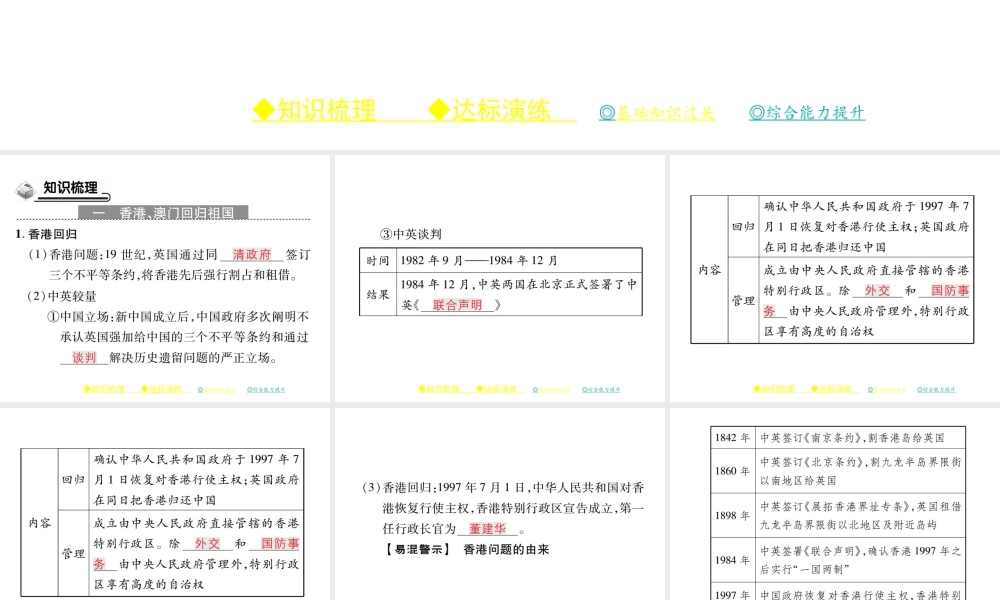Click the red answer 联合声明
1000x600 pixels.
click(457, 305)
